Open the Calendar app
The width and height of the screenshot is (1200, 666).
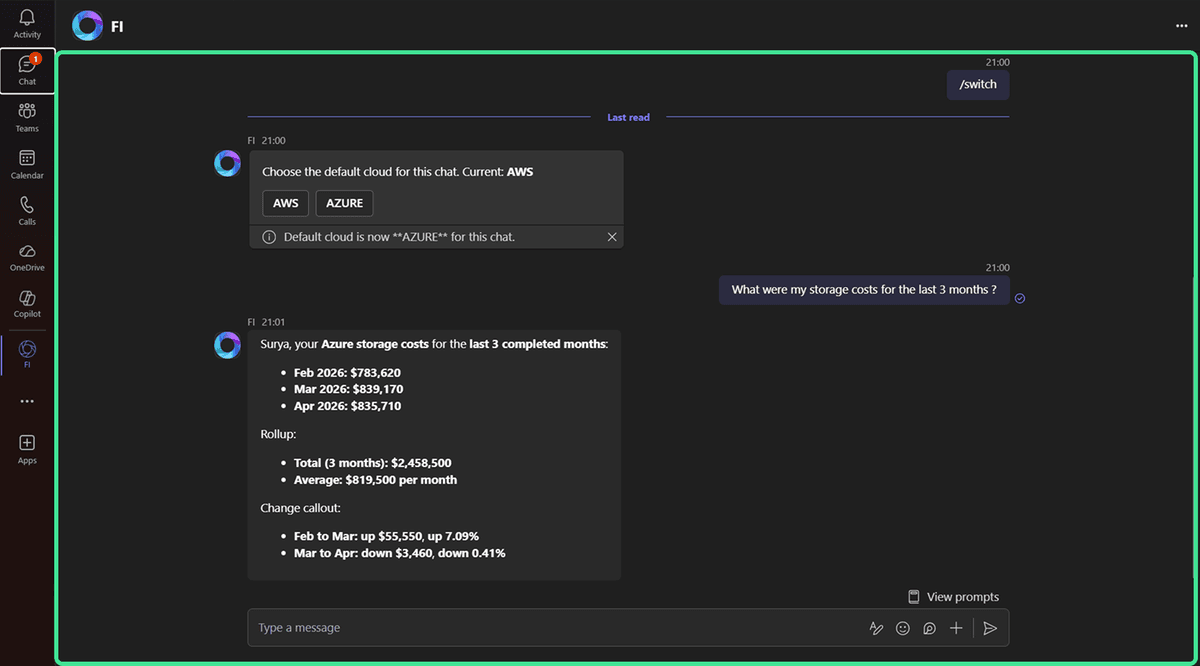click(x=27, y=164)
